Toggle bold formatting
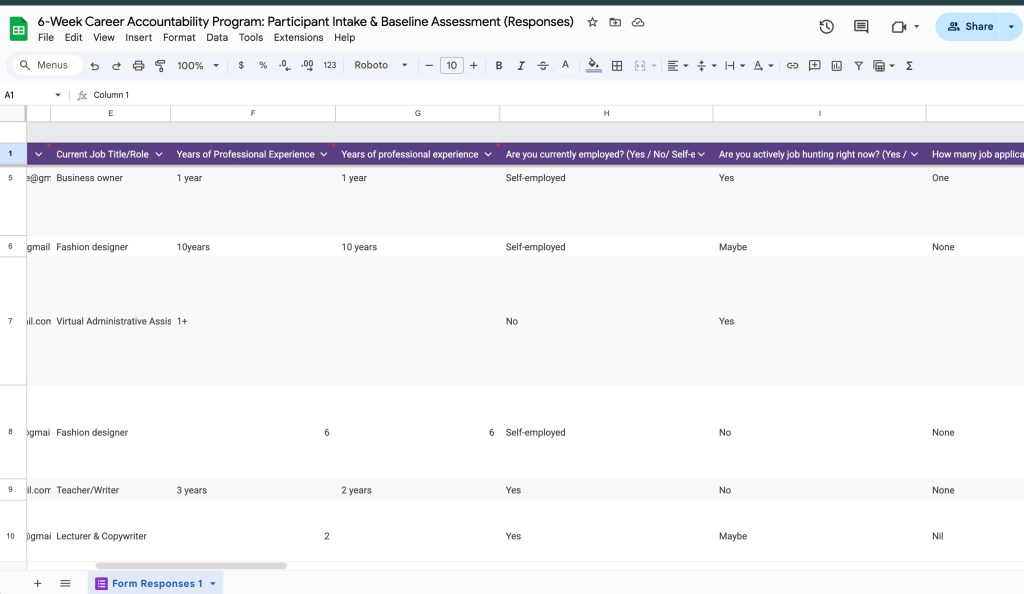 click(x=499, y=66)
